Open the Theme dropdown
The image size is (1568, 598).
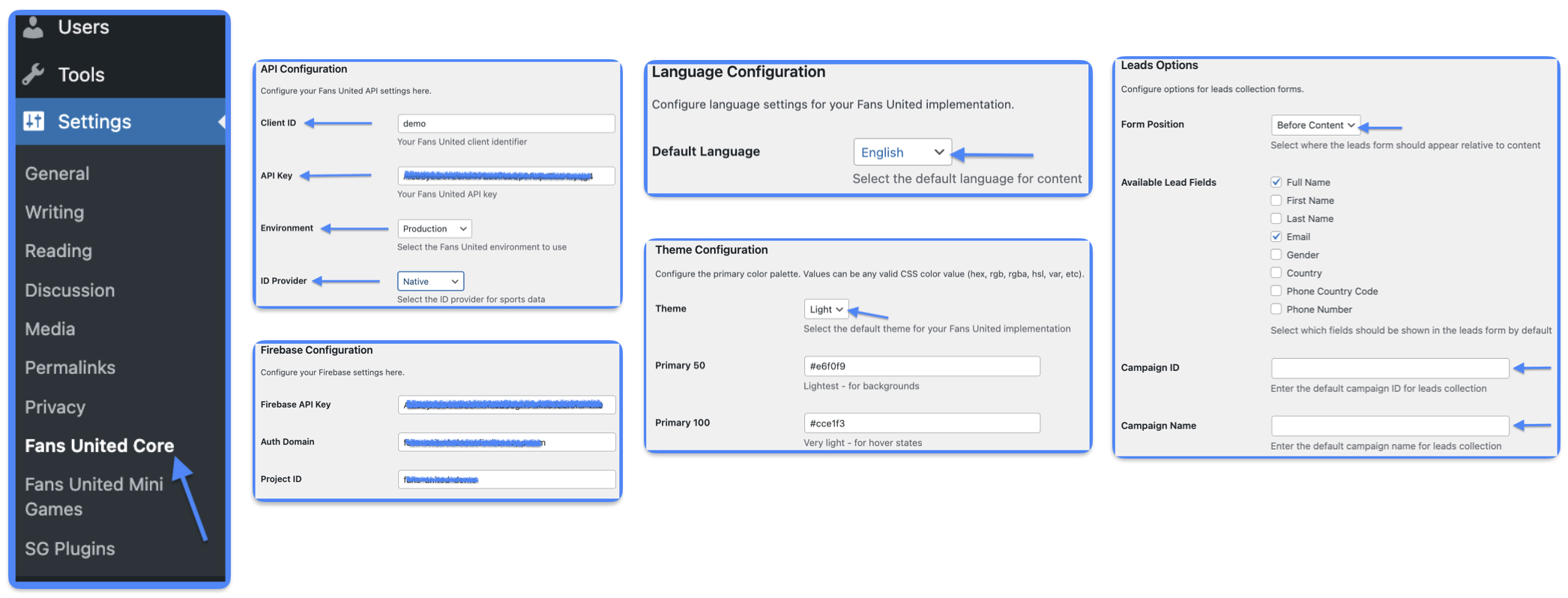pos(826,309)
